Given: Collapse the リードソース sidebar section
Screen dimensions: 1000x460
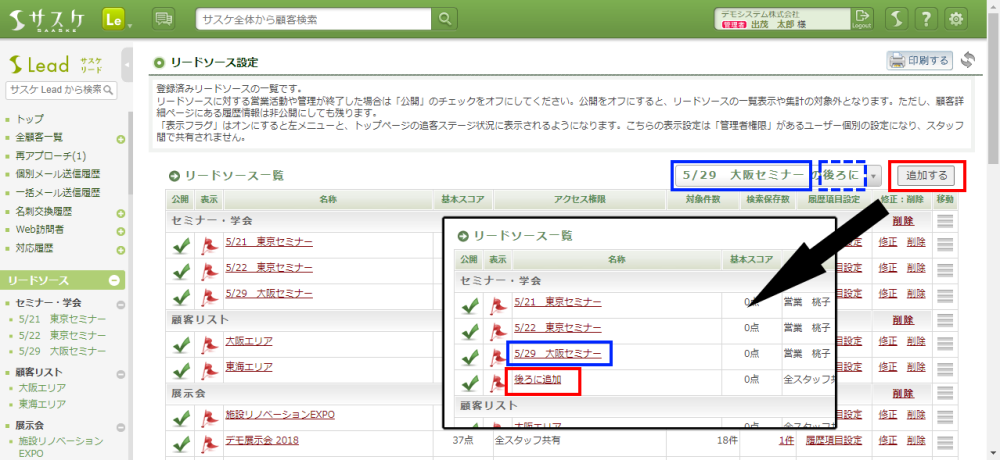Looking at the screenshot, I should pos(115,281).
